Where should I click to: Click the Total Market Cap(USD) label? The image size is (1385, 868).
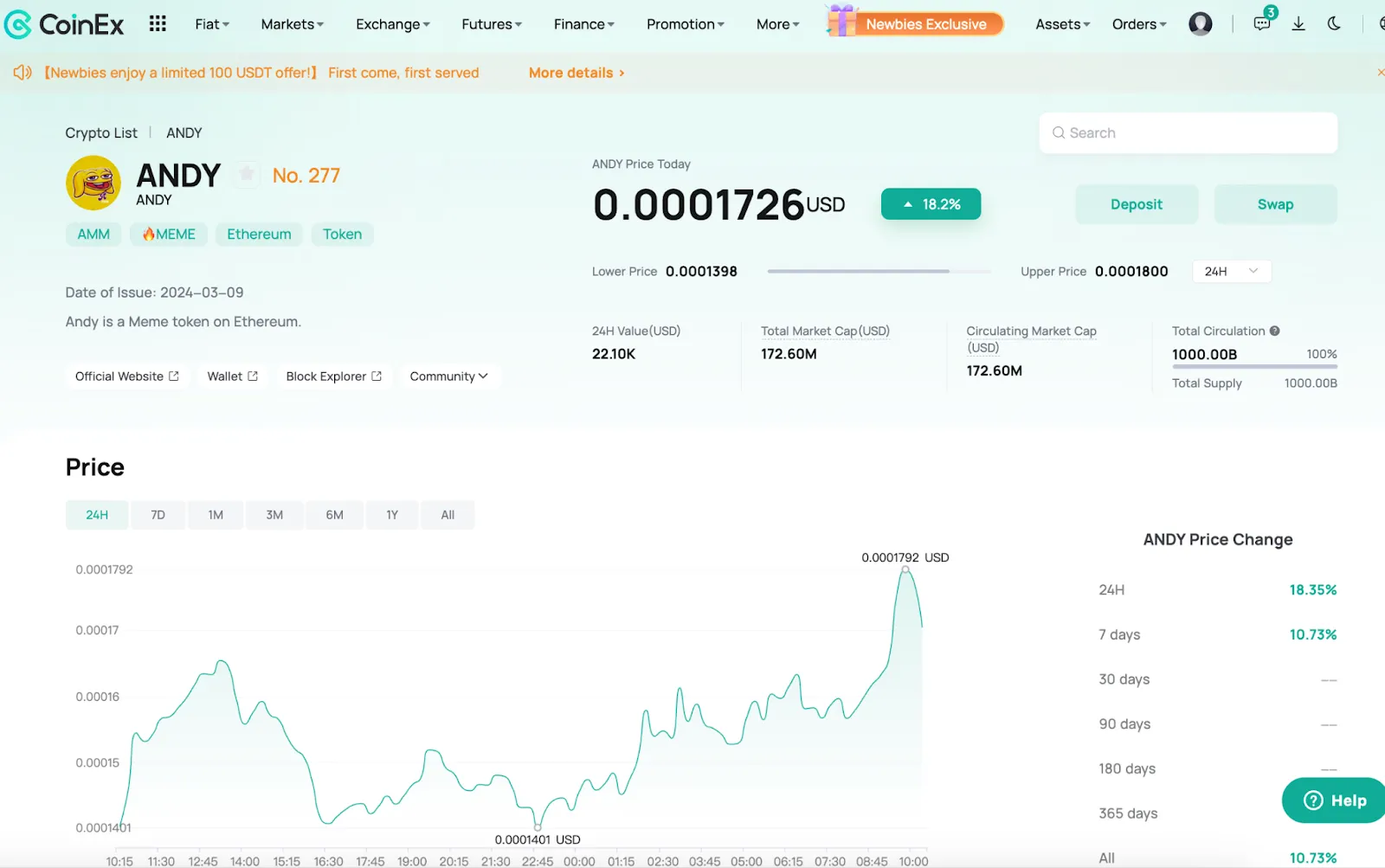point(825,331)
